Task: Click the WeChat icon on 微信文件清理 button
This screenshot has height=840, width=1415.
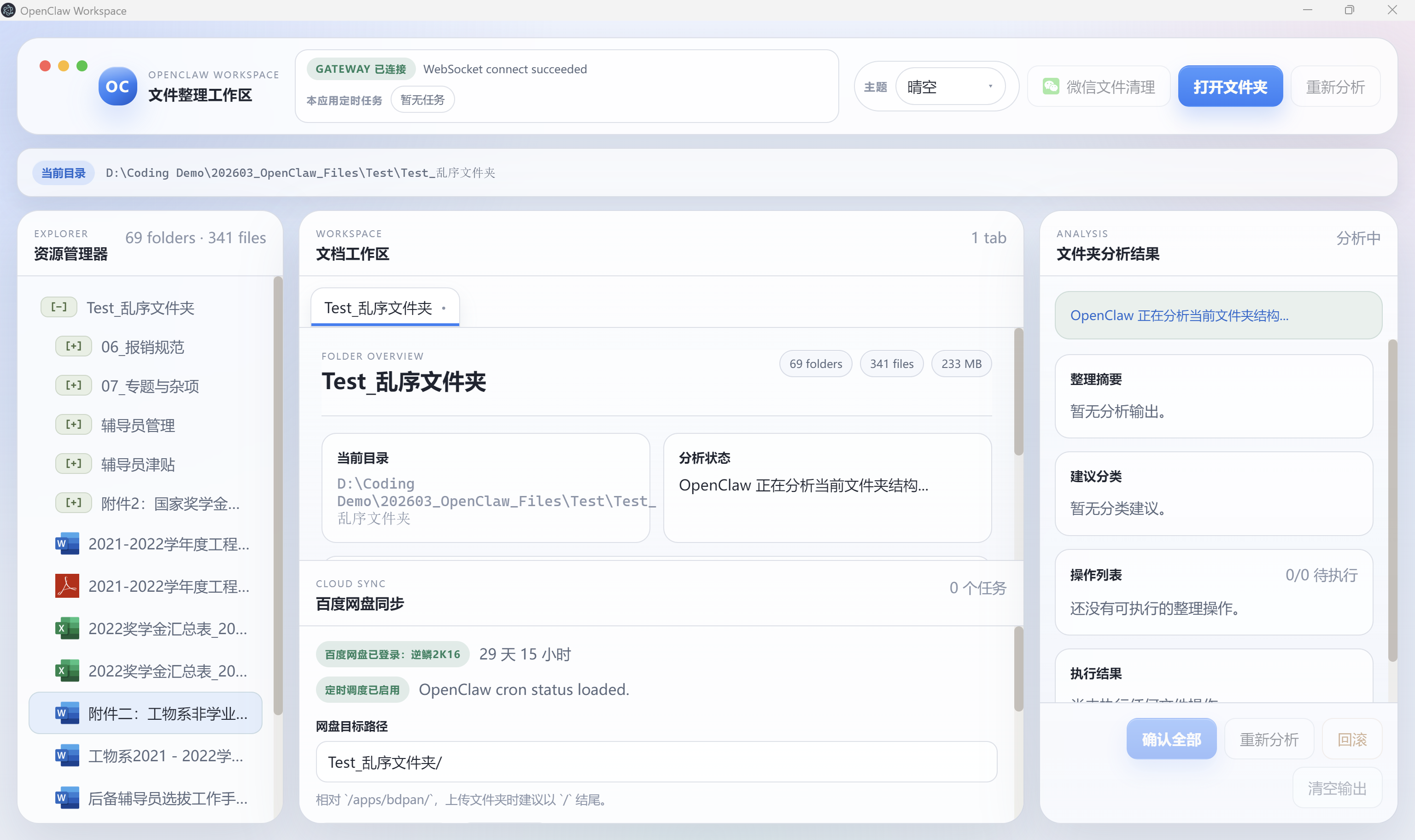Action: [x=1052, y=86]
